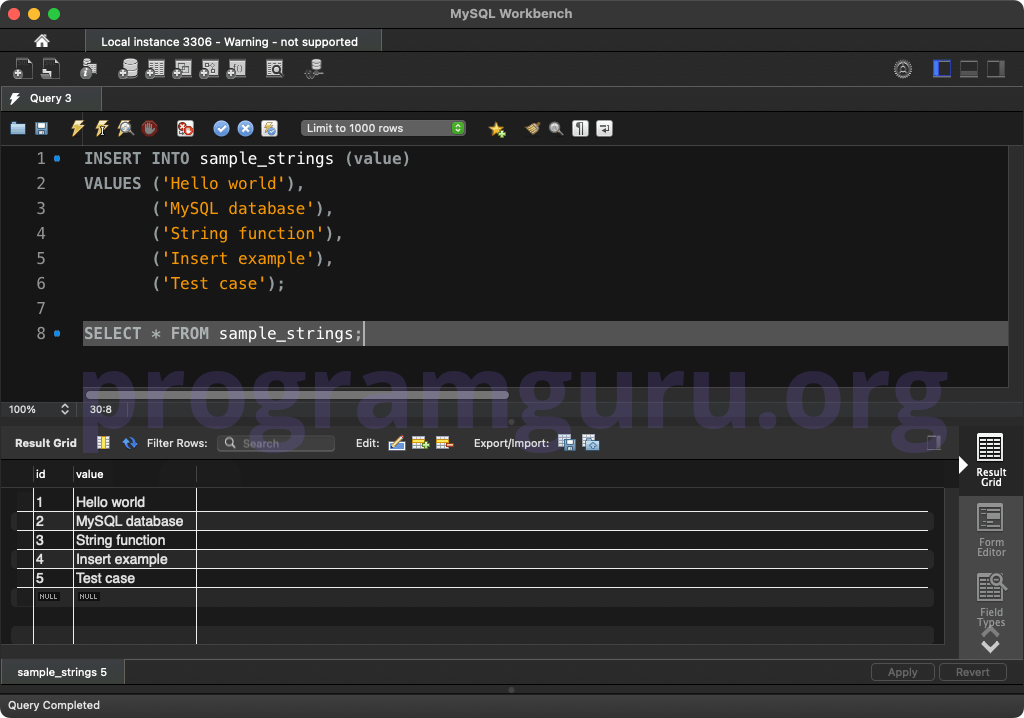
Task: Search table data icon
Action: coord(275,69)
